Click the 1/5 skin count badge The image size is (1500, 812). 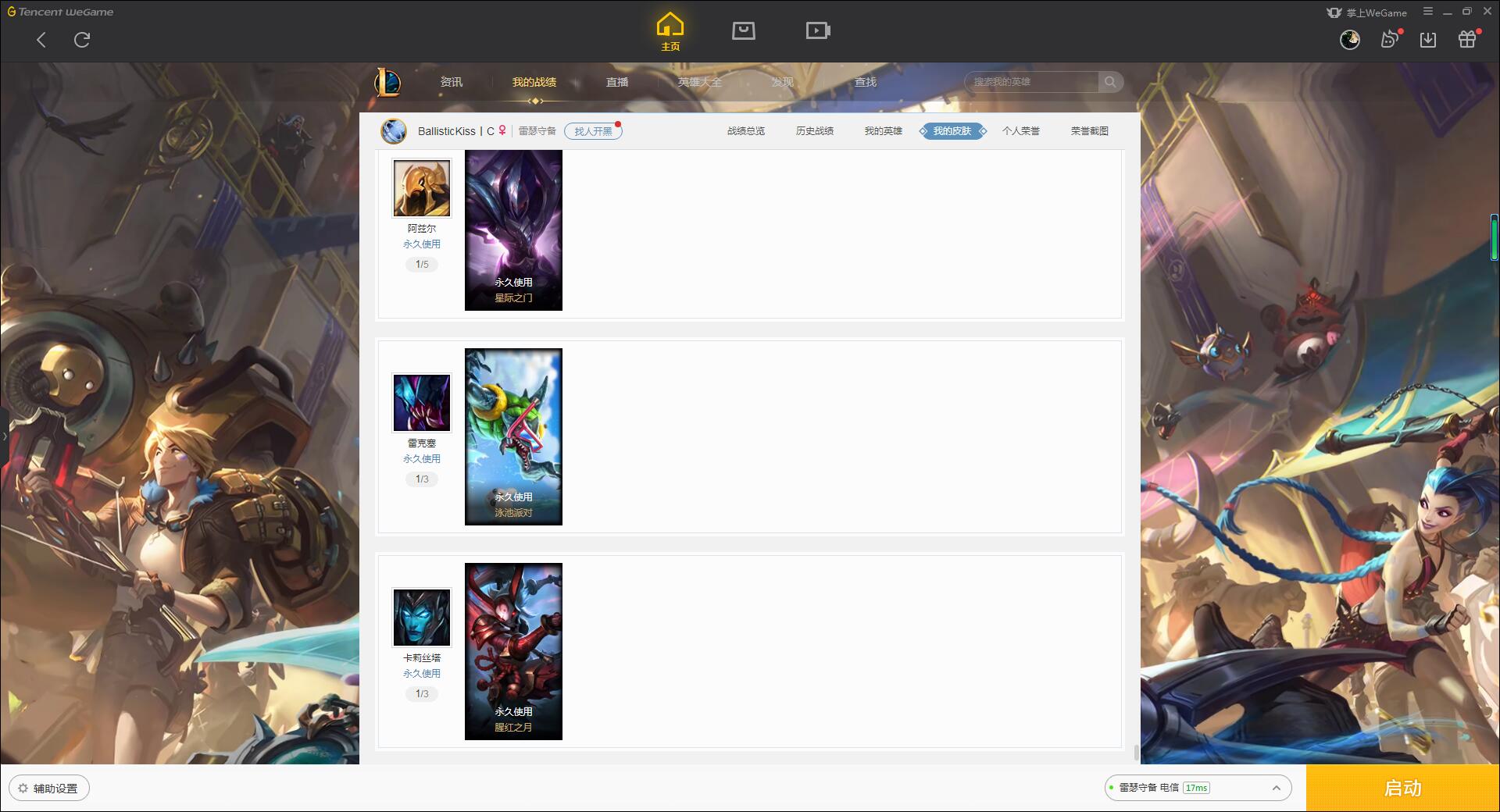(x=422, y=265)
